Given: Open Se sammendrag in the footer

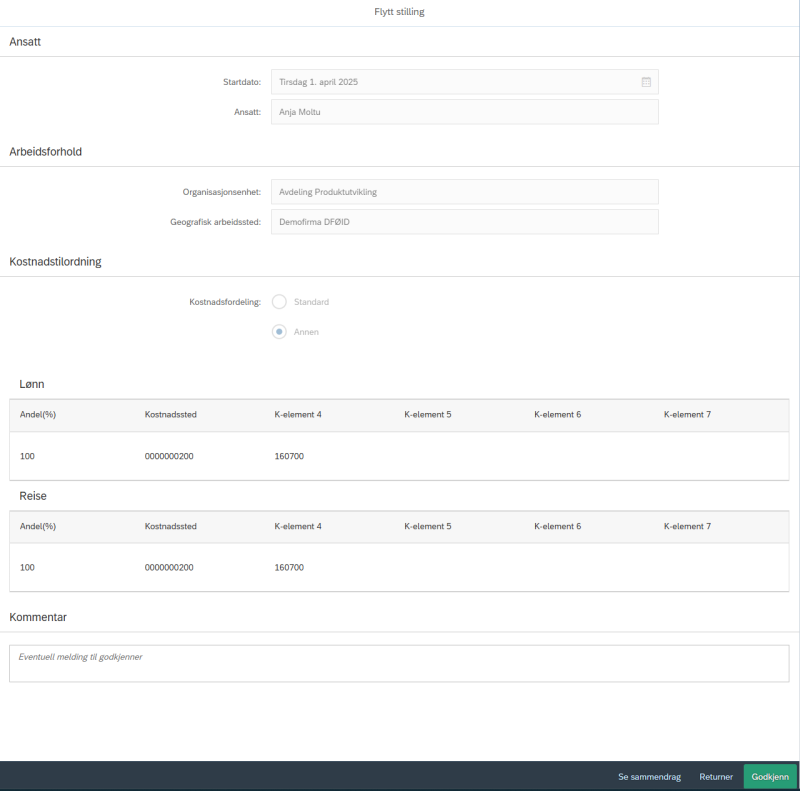Looking at the screenshot, I should (649, 777).
